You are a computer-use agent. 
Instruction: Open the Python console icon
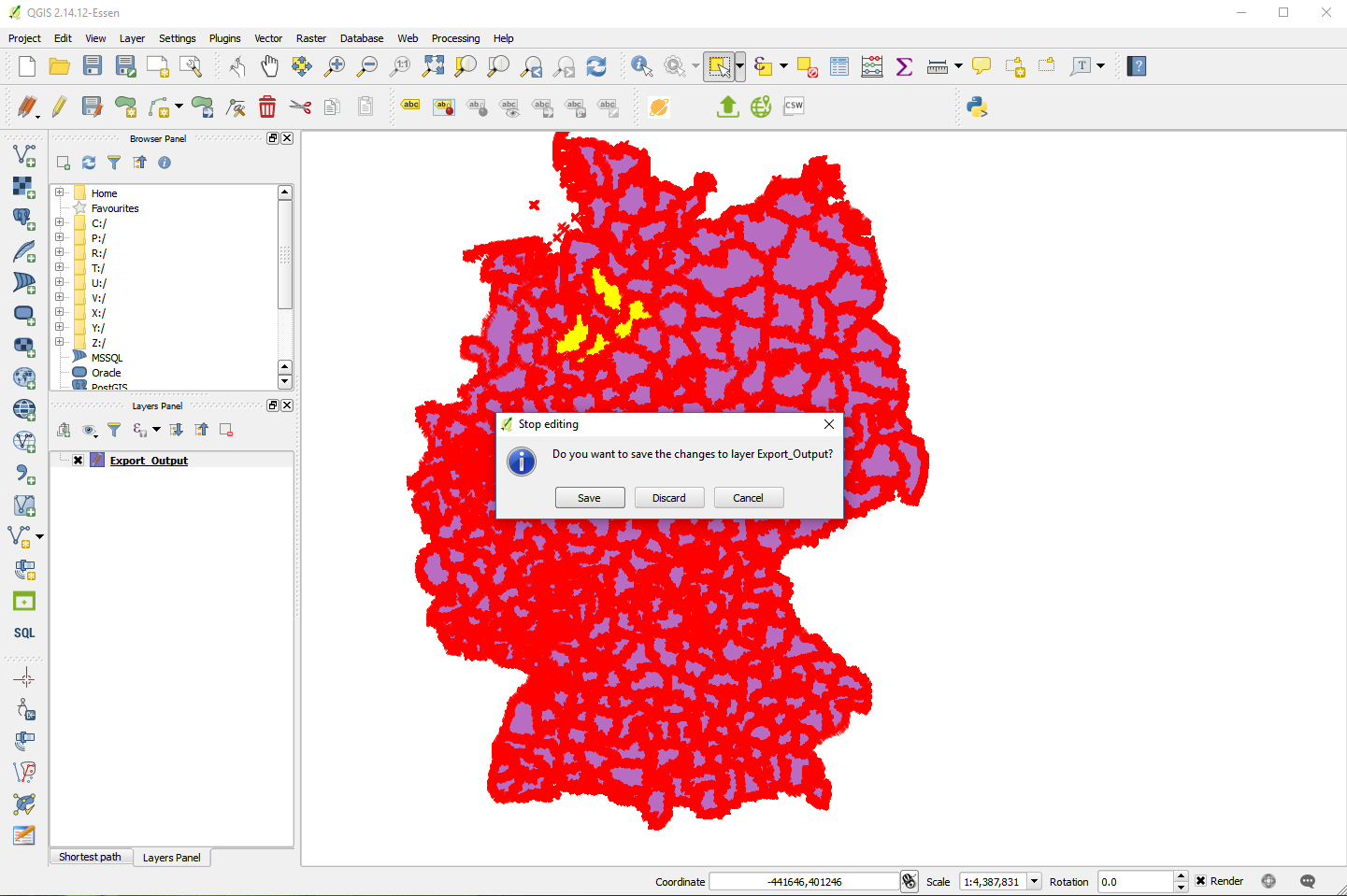point(977,107)
